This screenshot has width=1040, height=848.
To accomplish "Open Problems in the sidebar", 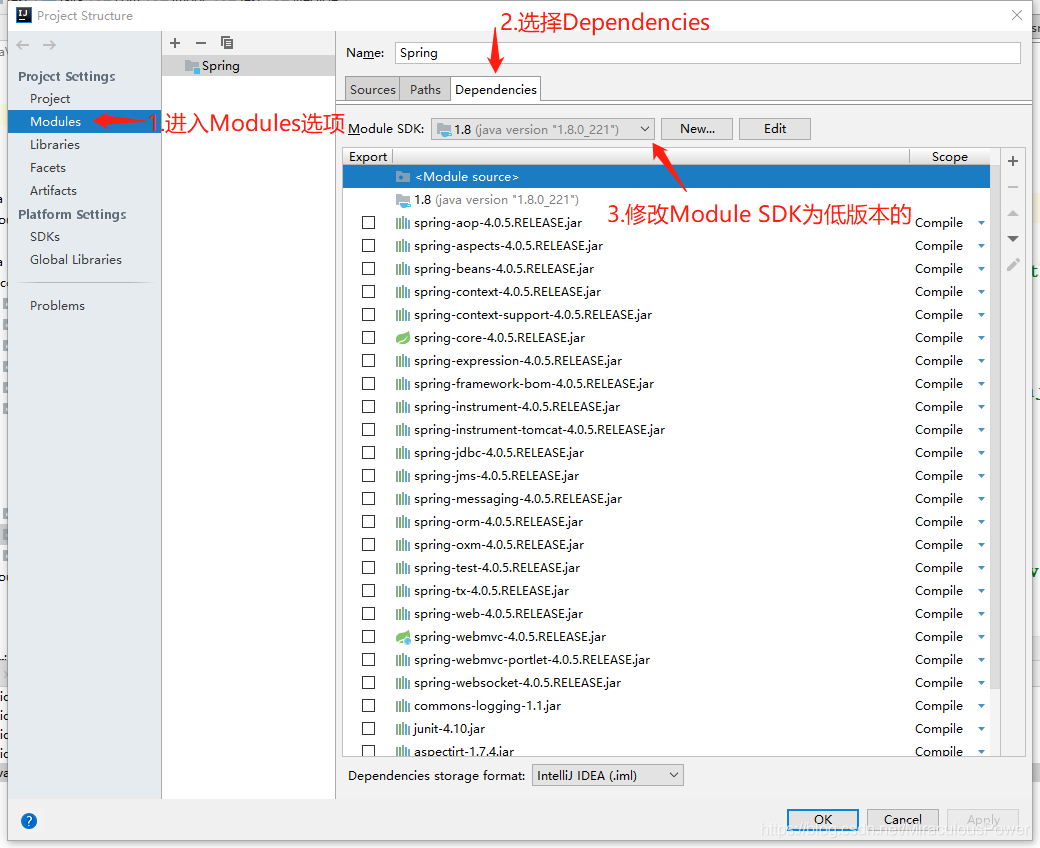I will [57, 306].
